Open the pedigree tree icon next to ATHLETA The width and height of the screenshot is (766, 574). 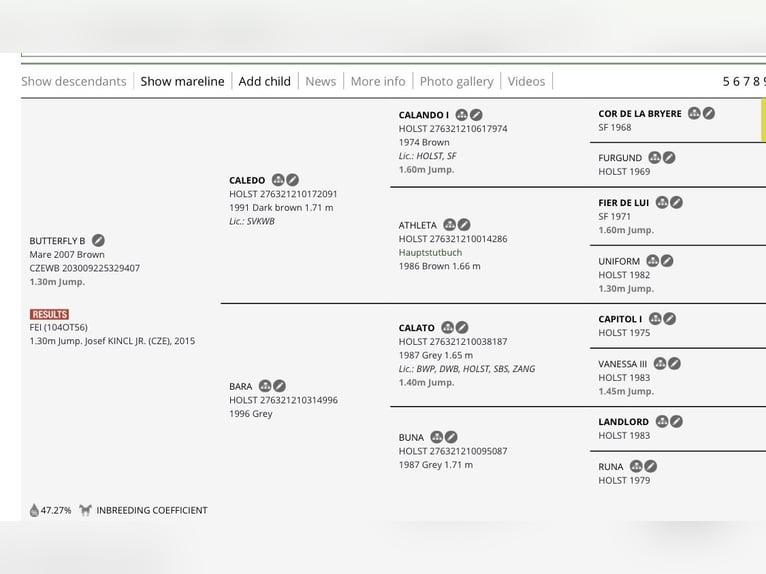point(449,225)
